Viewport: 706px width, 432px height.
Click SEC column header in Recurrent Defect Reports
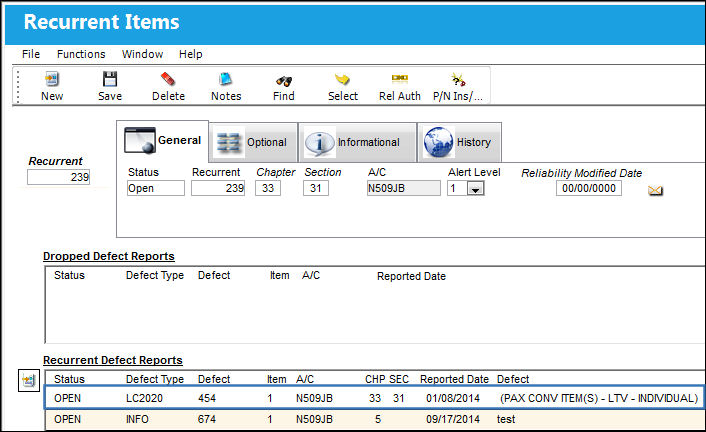point(399,379)
